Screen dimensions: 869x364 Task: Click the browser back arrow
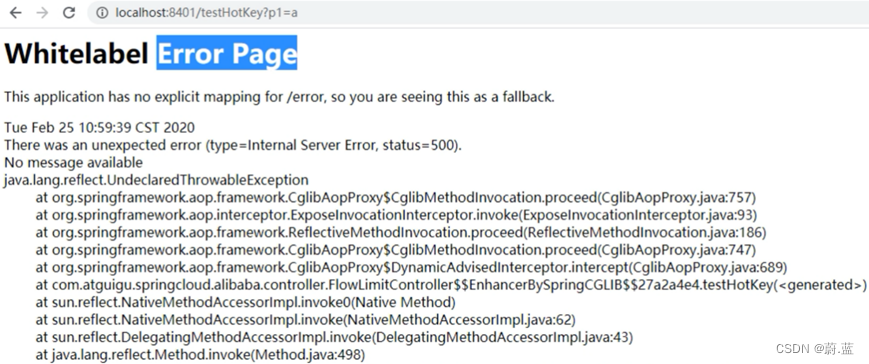pyautogui.click(x=16, y=12)
